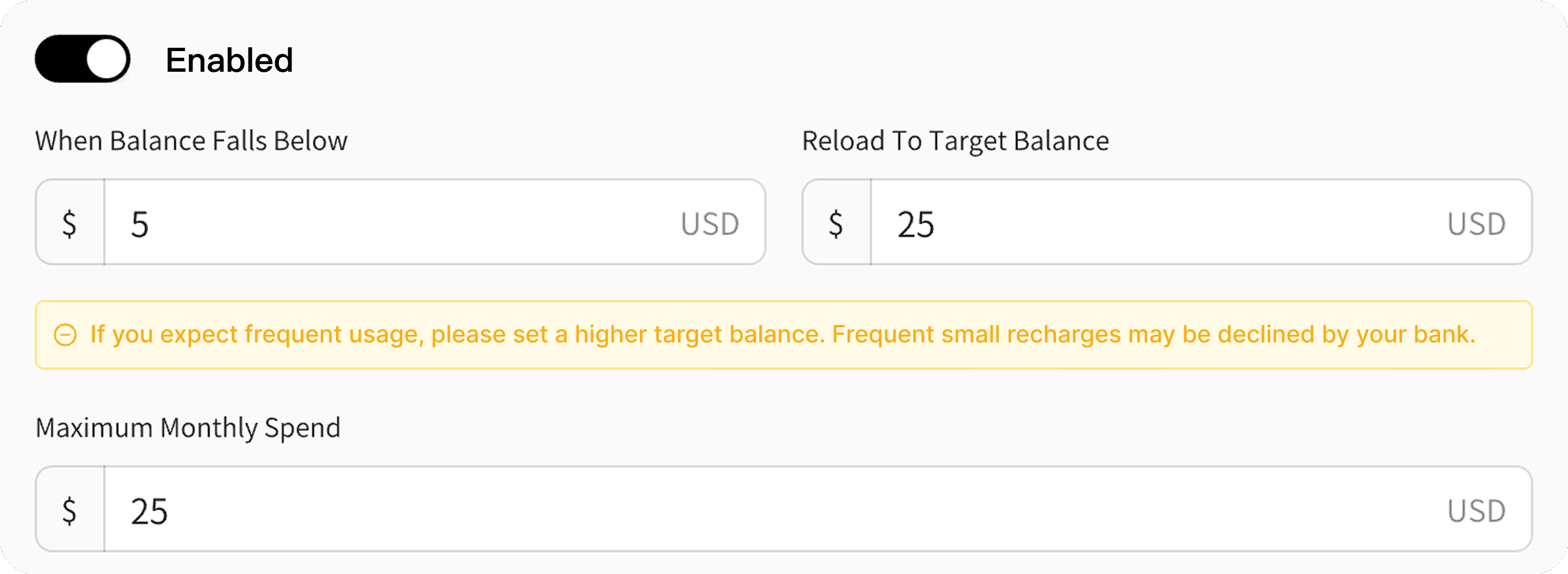The width and height of the screenshot is (1568, 574).
Task: Click the value 5 in the threshold field
Action: 140,224
